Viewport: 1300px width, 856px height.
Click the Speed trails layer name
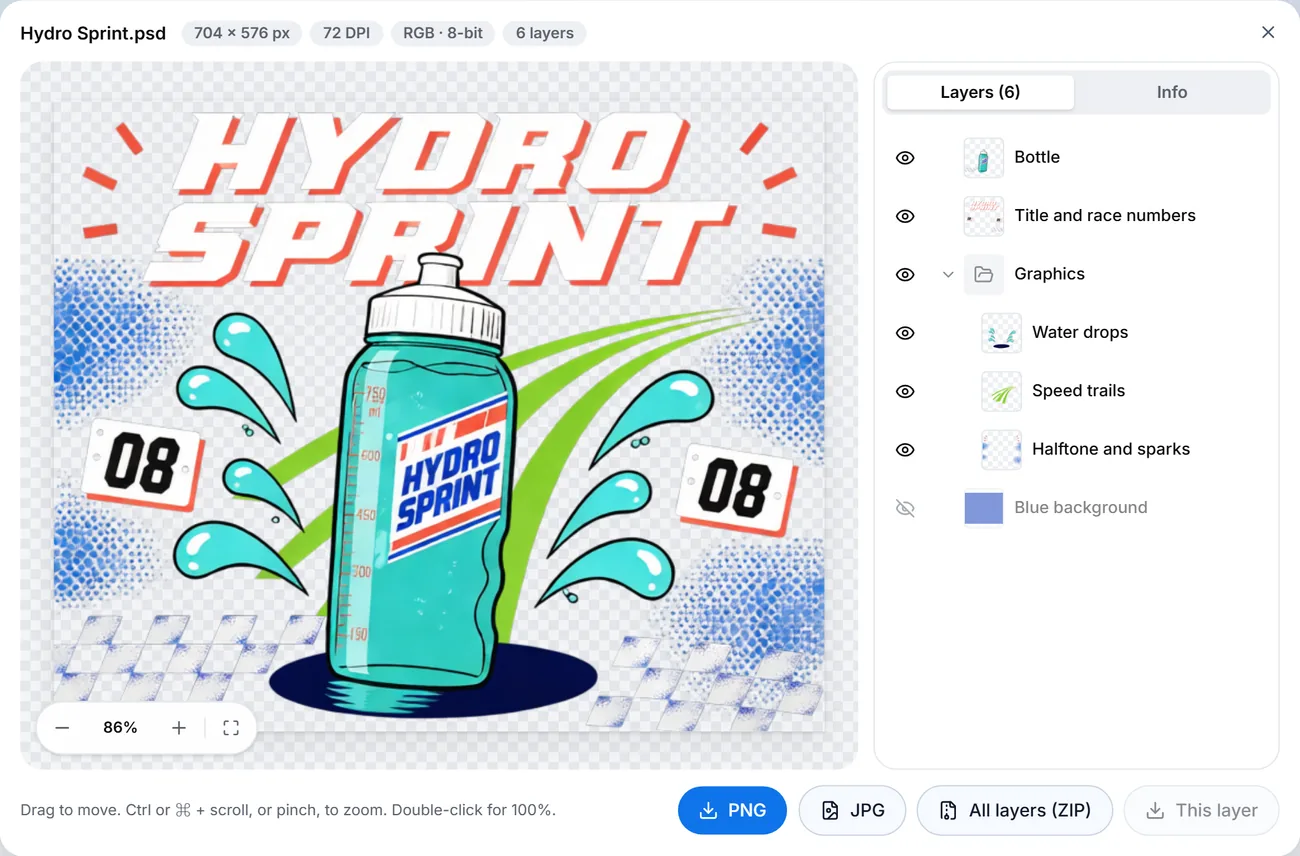pyautogui.click(x=1078, y=391)
